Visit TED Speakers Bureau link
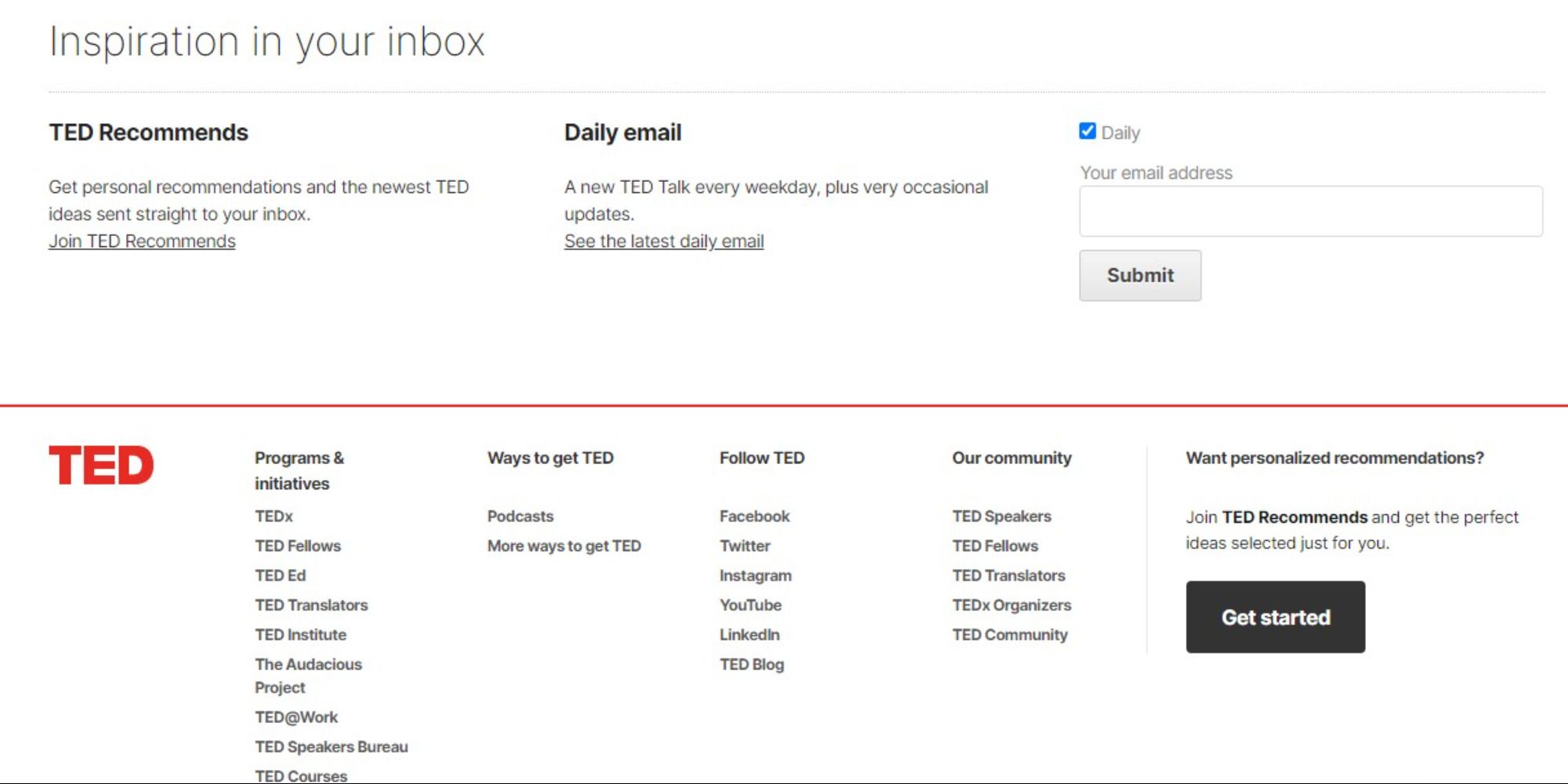The image size is (1568, 784). click(x=331, y=747)
